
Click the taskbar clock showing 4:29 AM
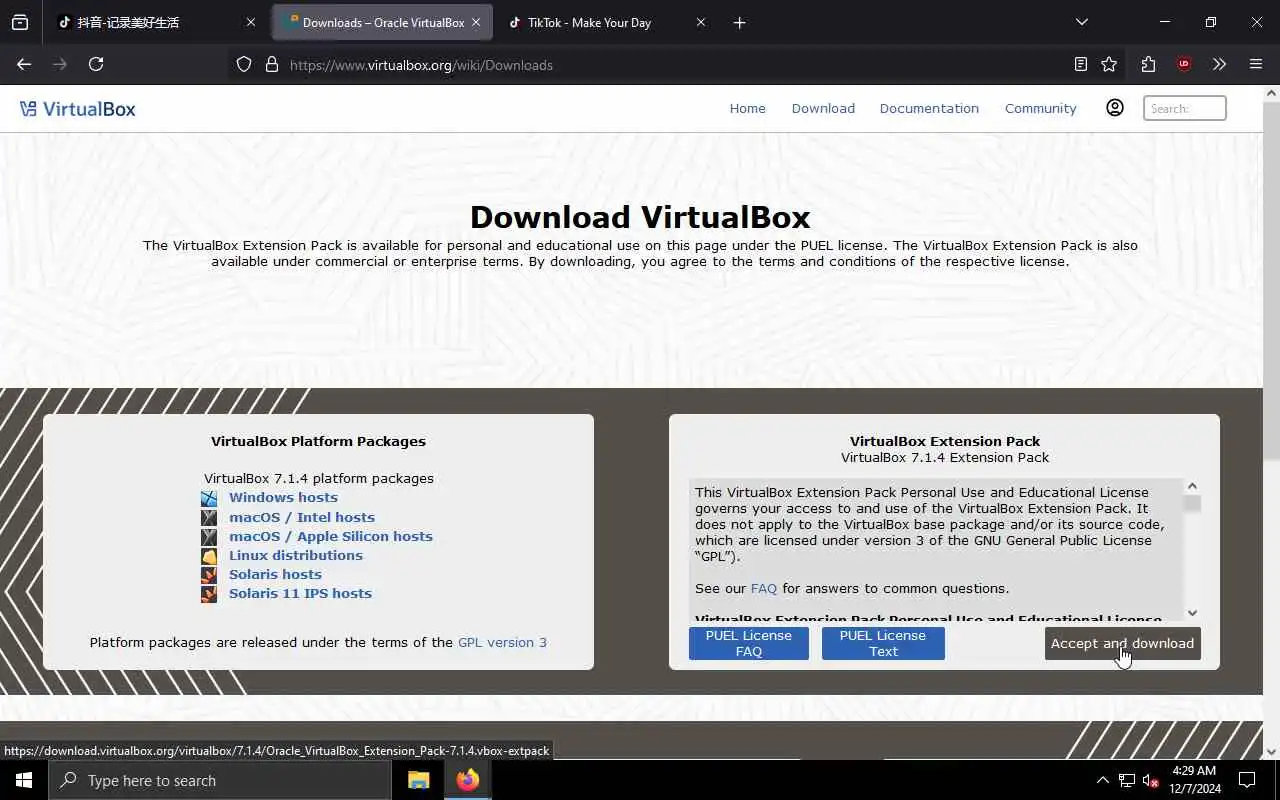click(x=1193, y=780)
